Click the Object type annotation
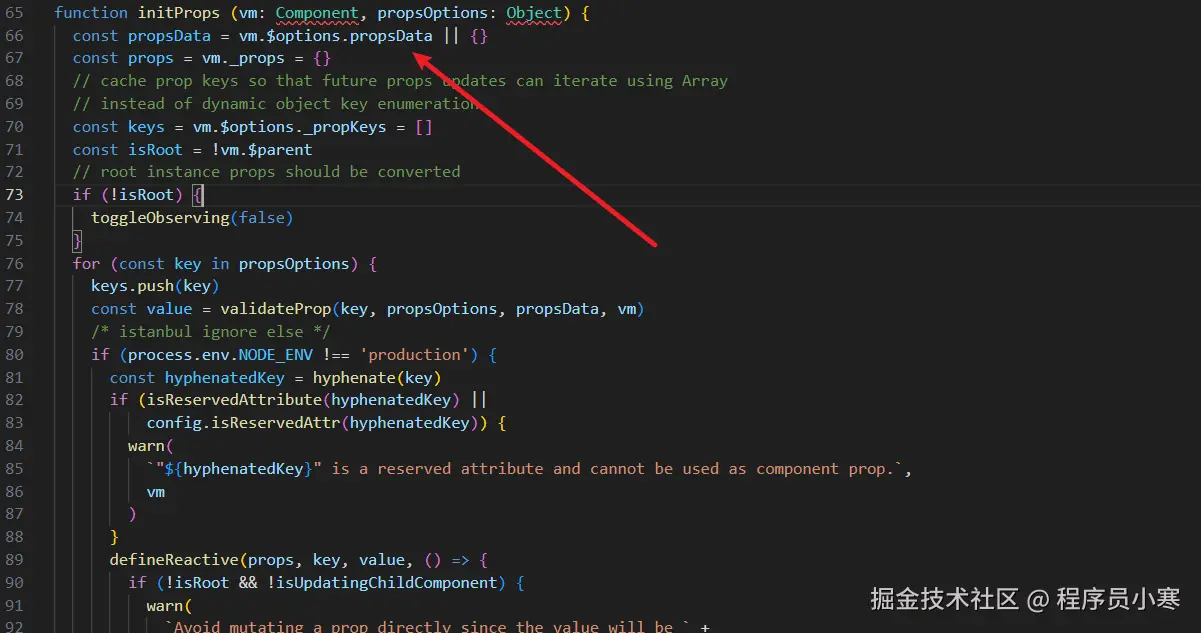 [x=535, y=13]
